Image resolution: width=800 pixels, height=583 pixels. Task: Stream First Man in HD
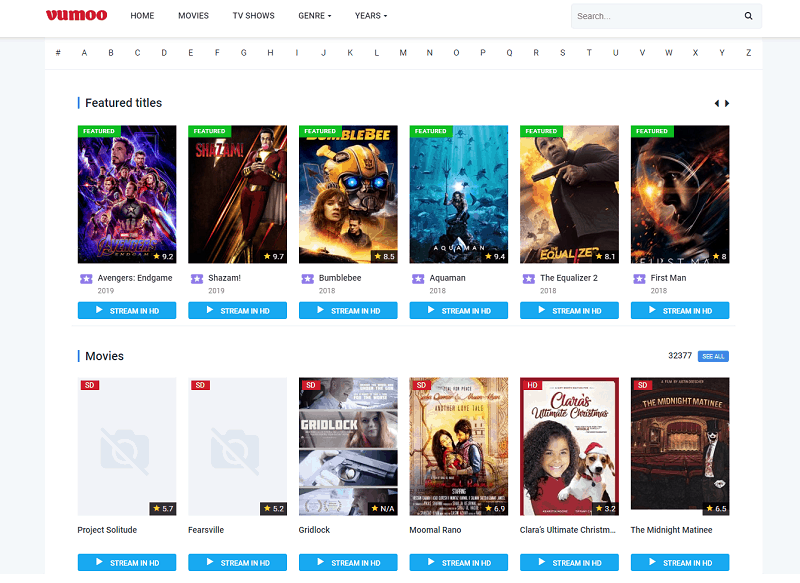[680, 310]
